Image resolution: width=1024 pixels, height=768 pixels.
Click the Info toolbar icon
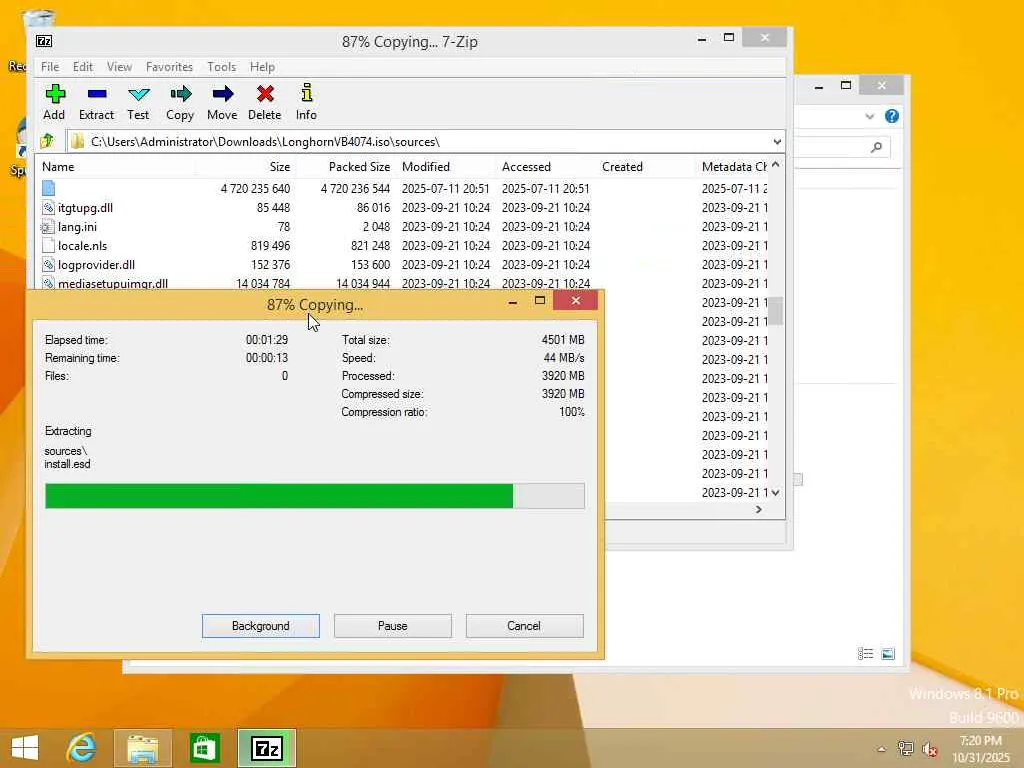[x=306, y=93]
